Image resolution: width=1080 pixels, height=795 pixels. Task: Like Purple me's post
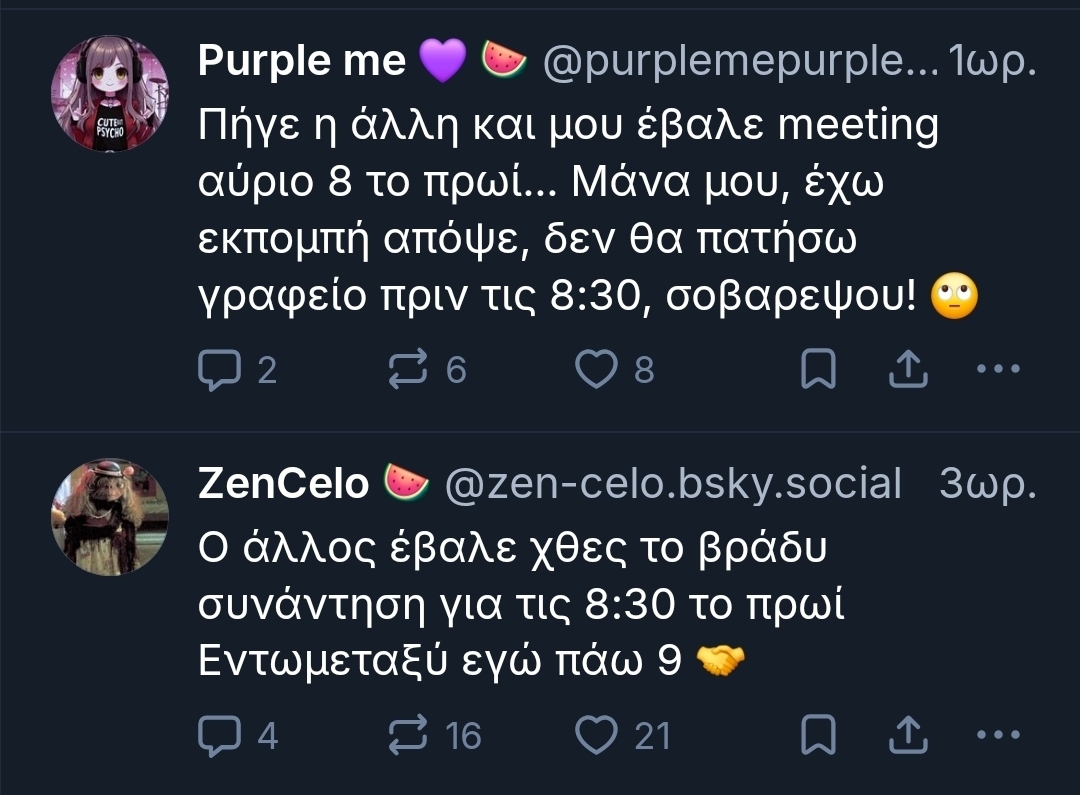tap(598, 371)
